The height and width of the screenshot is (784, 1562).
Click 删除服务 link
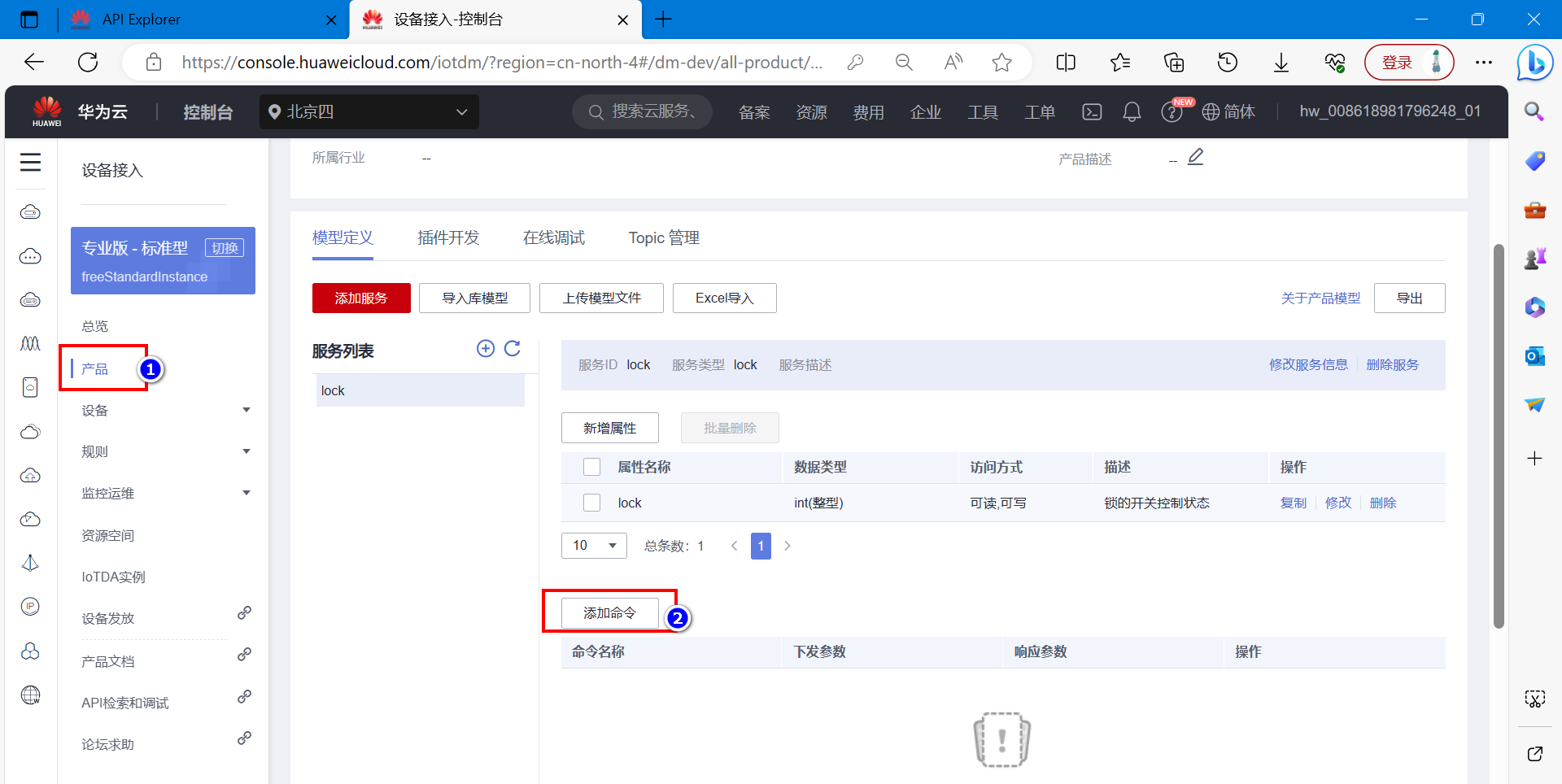(1392, 365)
